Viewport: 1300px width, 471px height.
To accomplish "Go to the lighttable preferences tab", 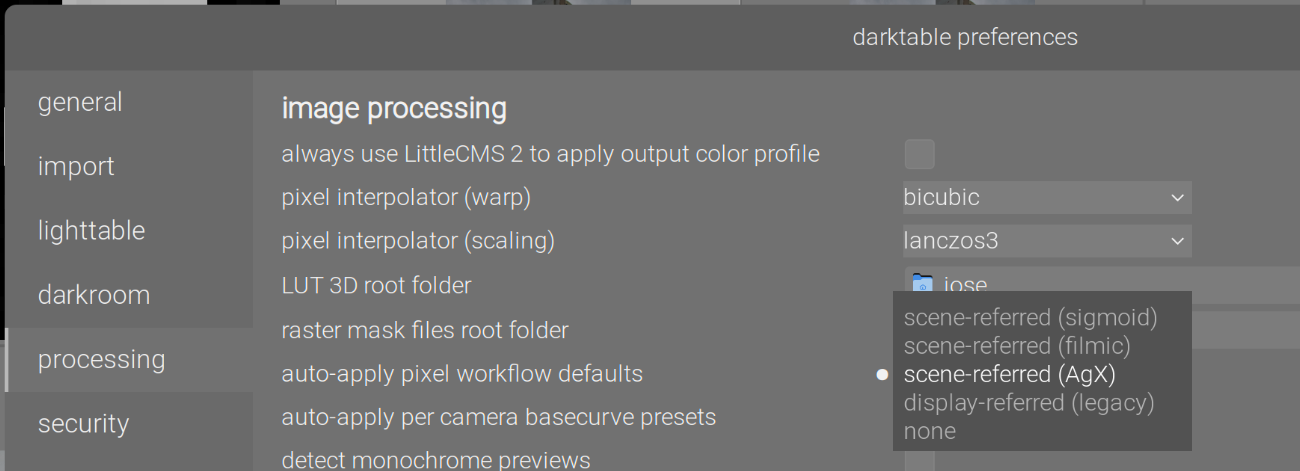I will (x=91, y=230).
